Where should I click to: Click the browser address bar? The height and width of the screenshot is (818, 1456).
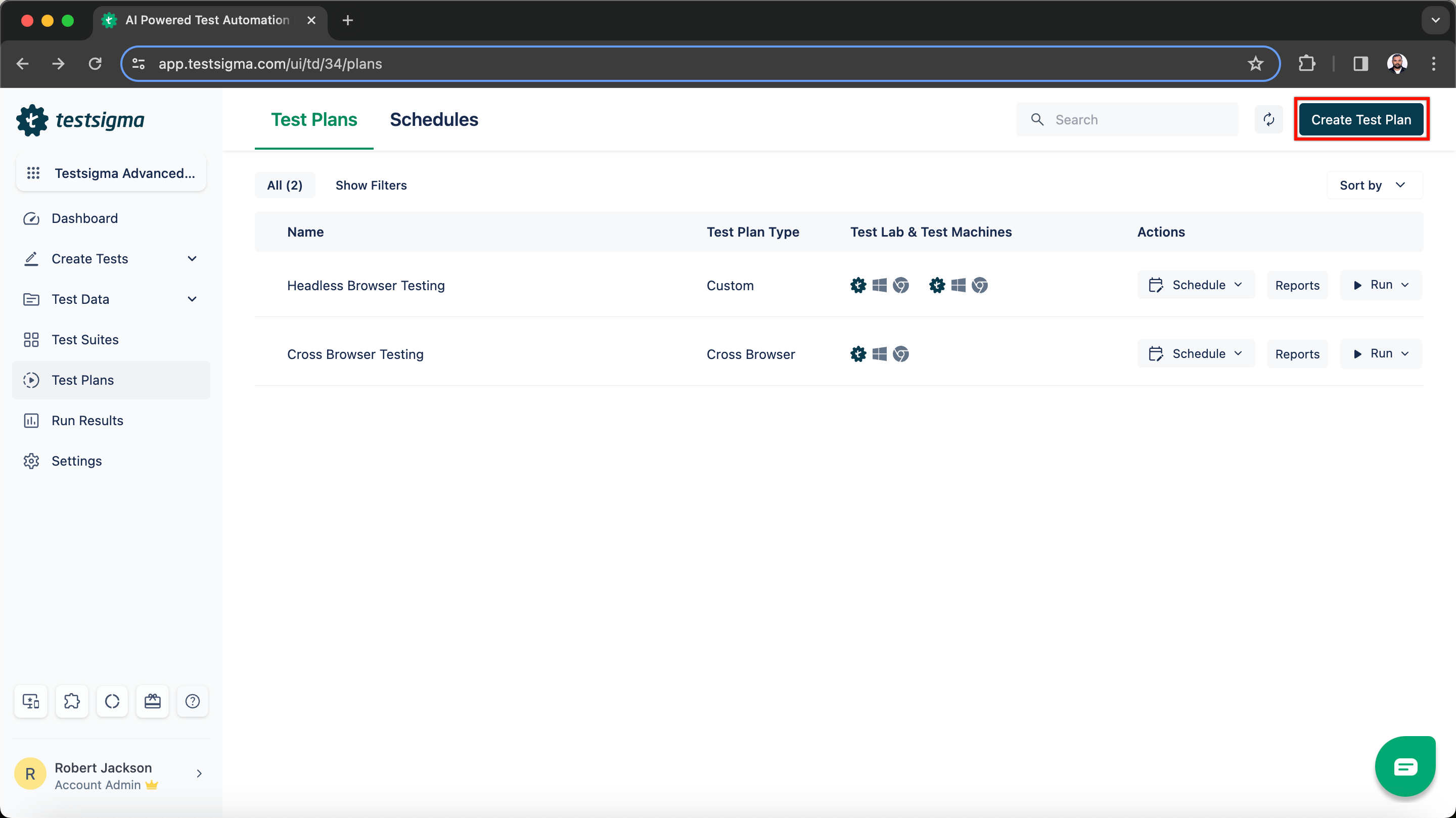701,63
